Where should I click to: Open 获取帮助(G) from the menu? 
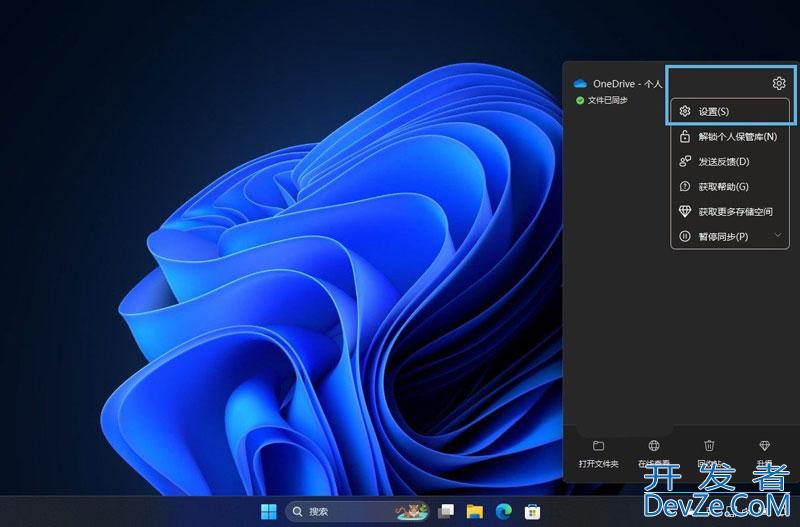tap(730, 186)
